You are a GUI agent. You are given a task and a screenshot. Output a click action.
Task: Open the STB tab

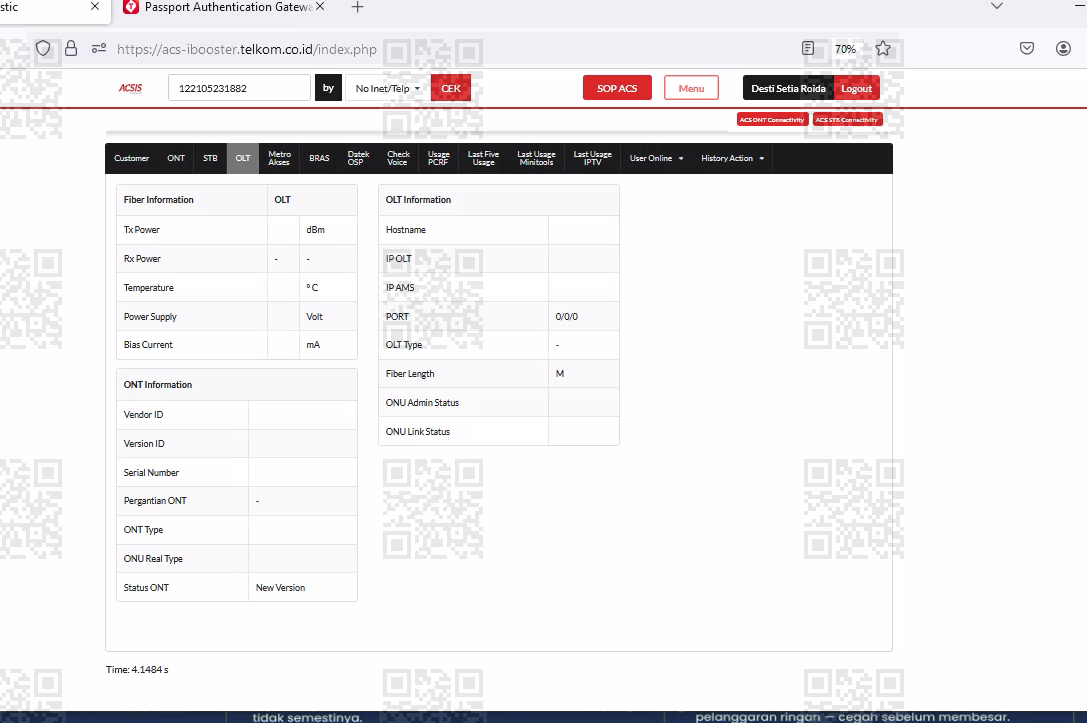[x=210, y=158]
